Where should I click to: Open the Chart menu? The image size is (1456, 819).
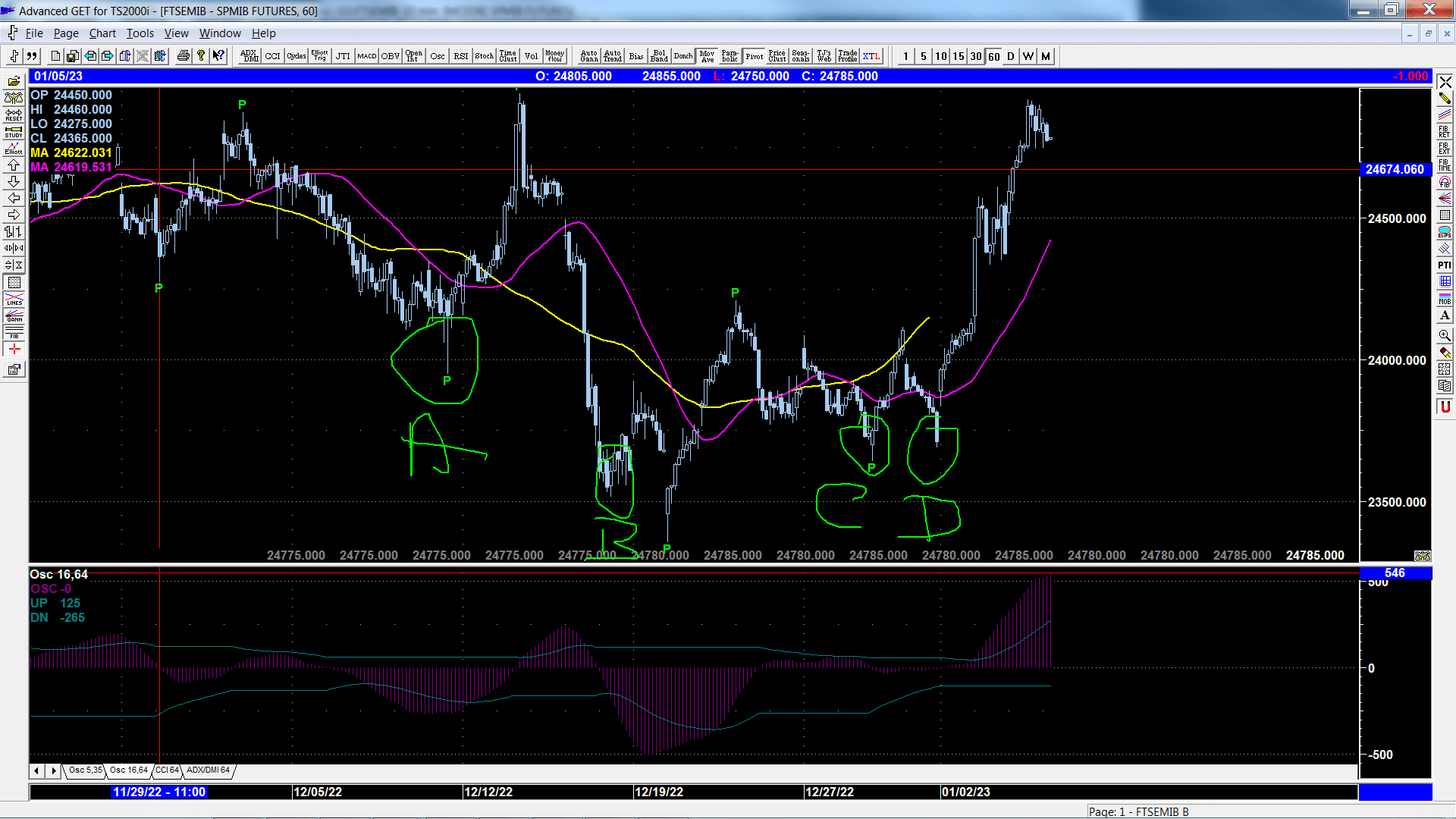(x=102, y=33)
